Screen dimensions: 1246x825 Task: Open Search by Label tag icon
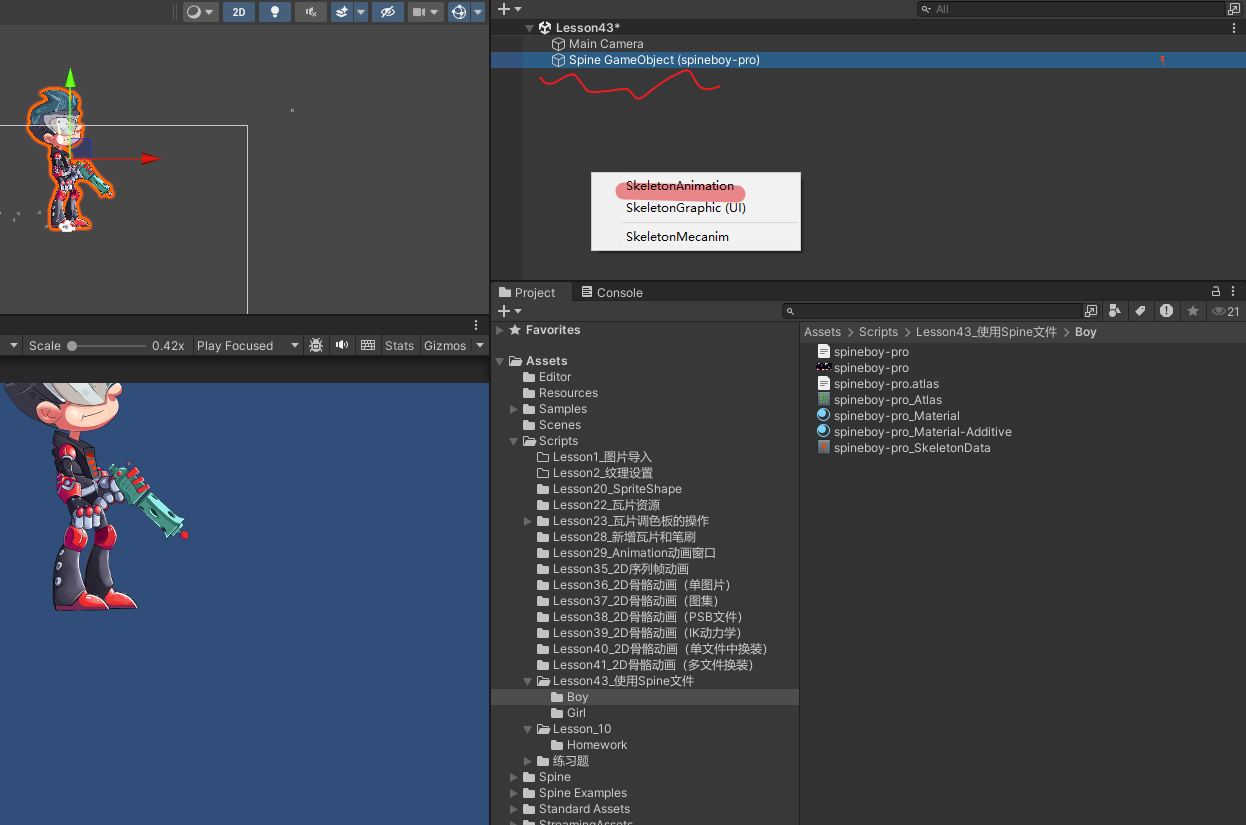1141,312
